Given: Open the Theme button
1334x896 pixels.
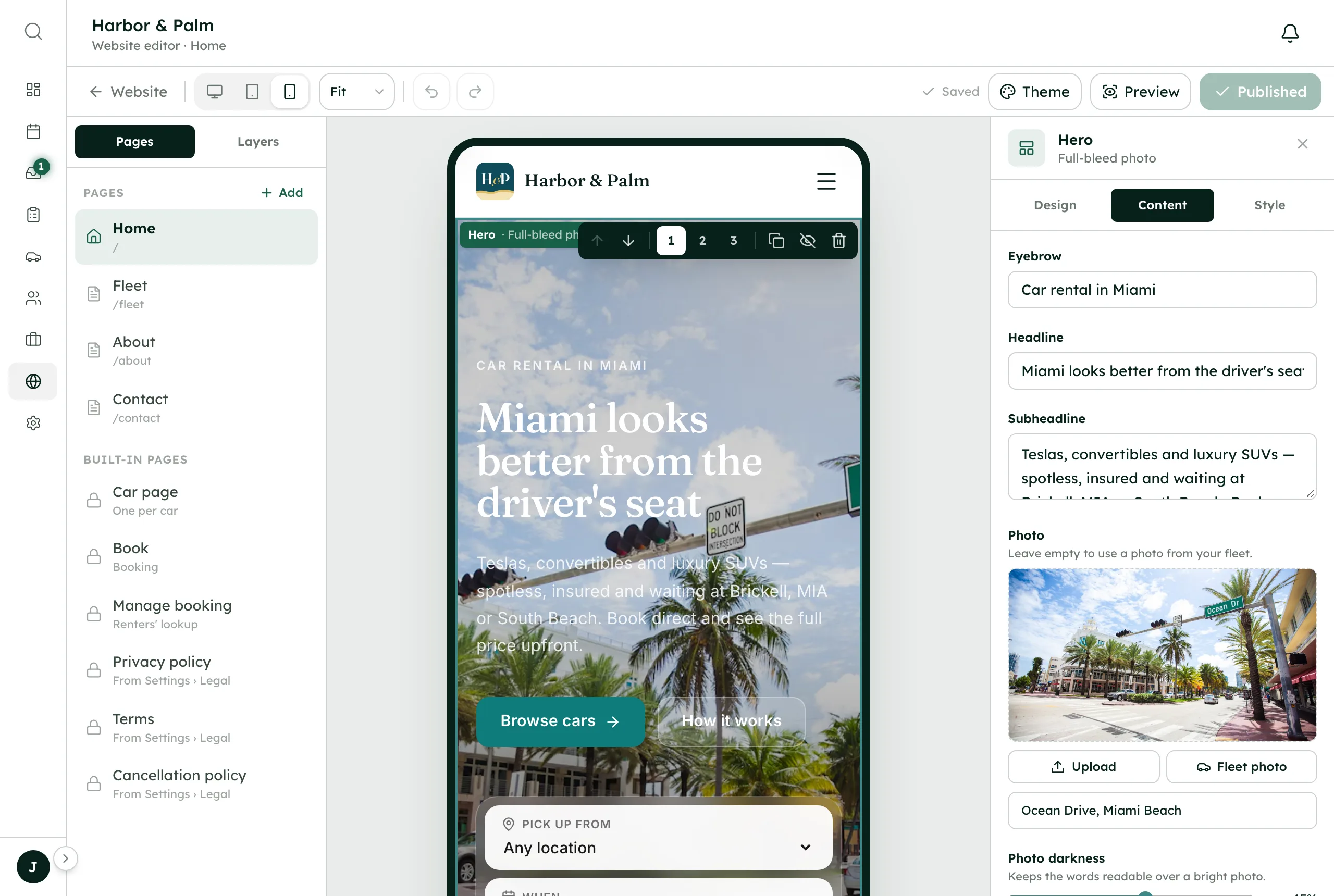Looking at the screenshot, I should tap(1034, 92).
